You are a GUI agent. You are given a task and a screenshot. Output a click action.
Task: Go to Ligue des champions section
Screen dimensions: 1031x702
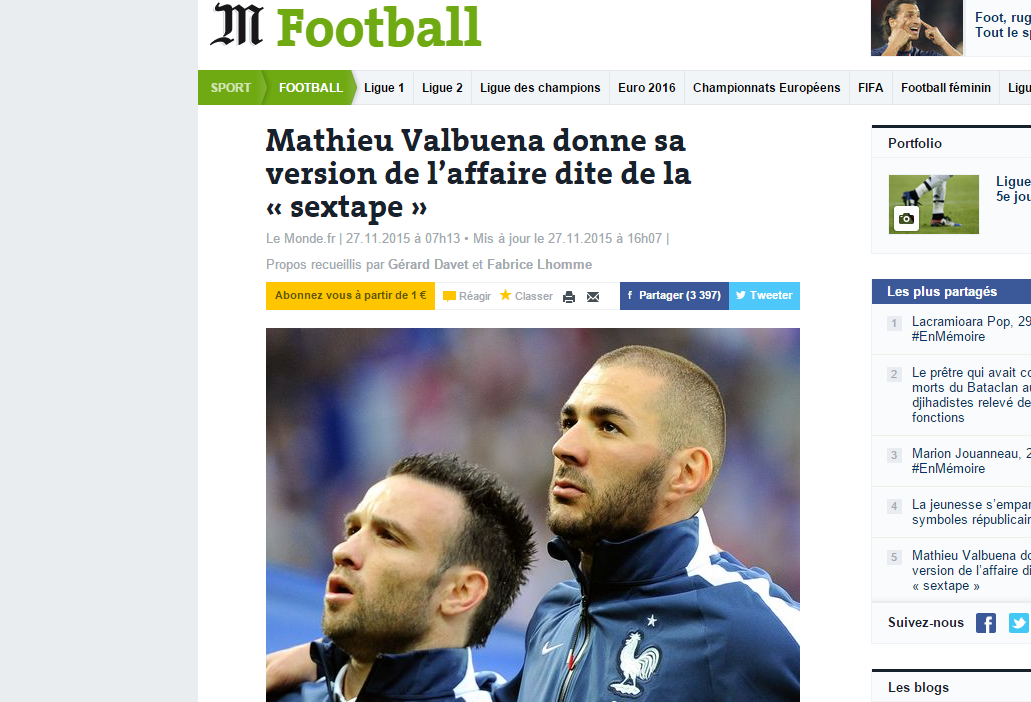(540, 87)
